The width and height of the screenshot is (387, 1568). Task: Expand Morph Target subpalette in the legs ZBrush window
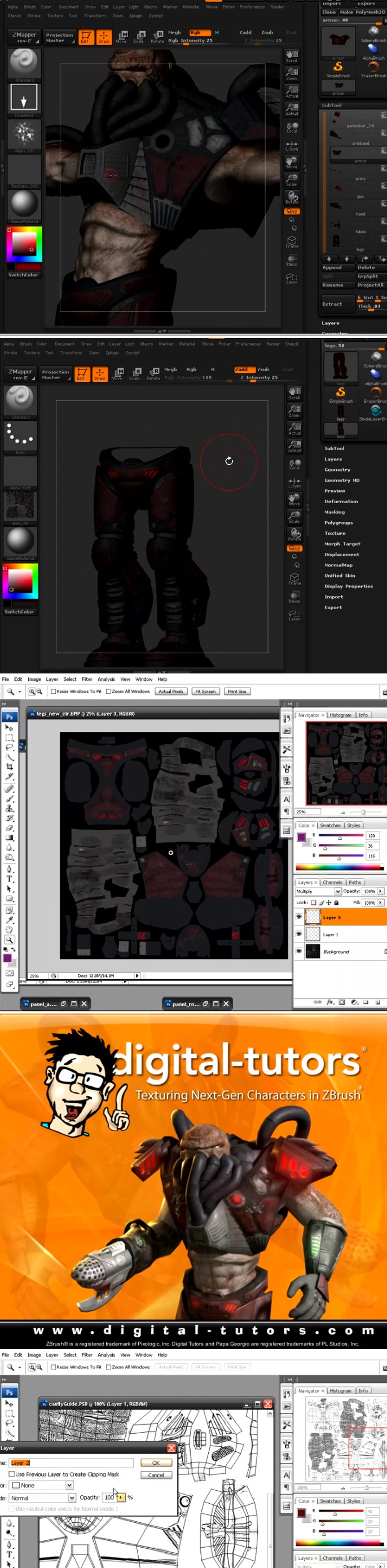click(342, 544)
